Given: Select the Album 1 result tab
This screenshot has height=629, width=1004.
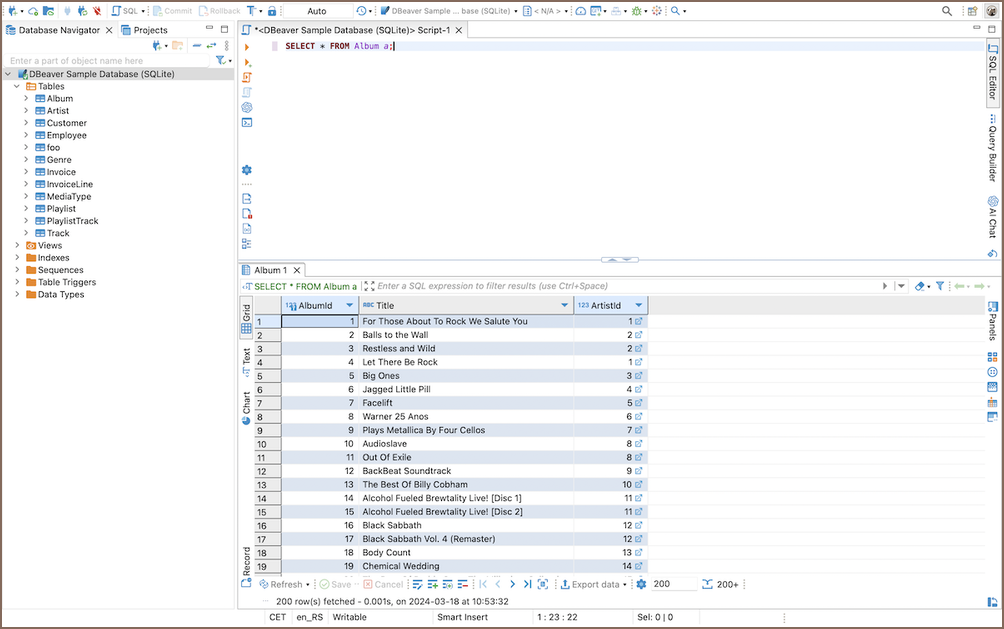Looking at the screenshot, I should coord(269,270).
